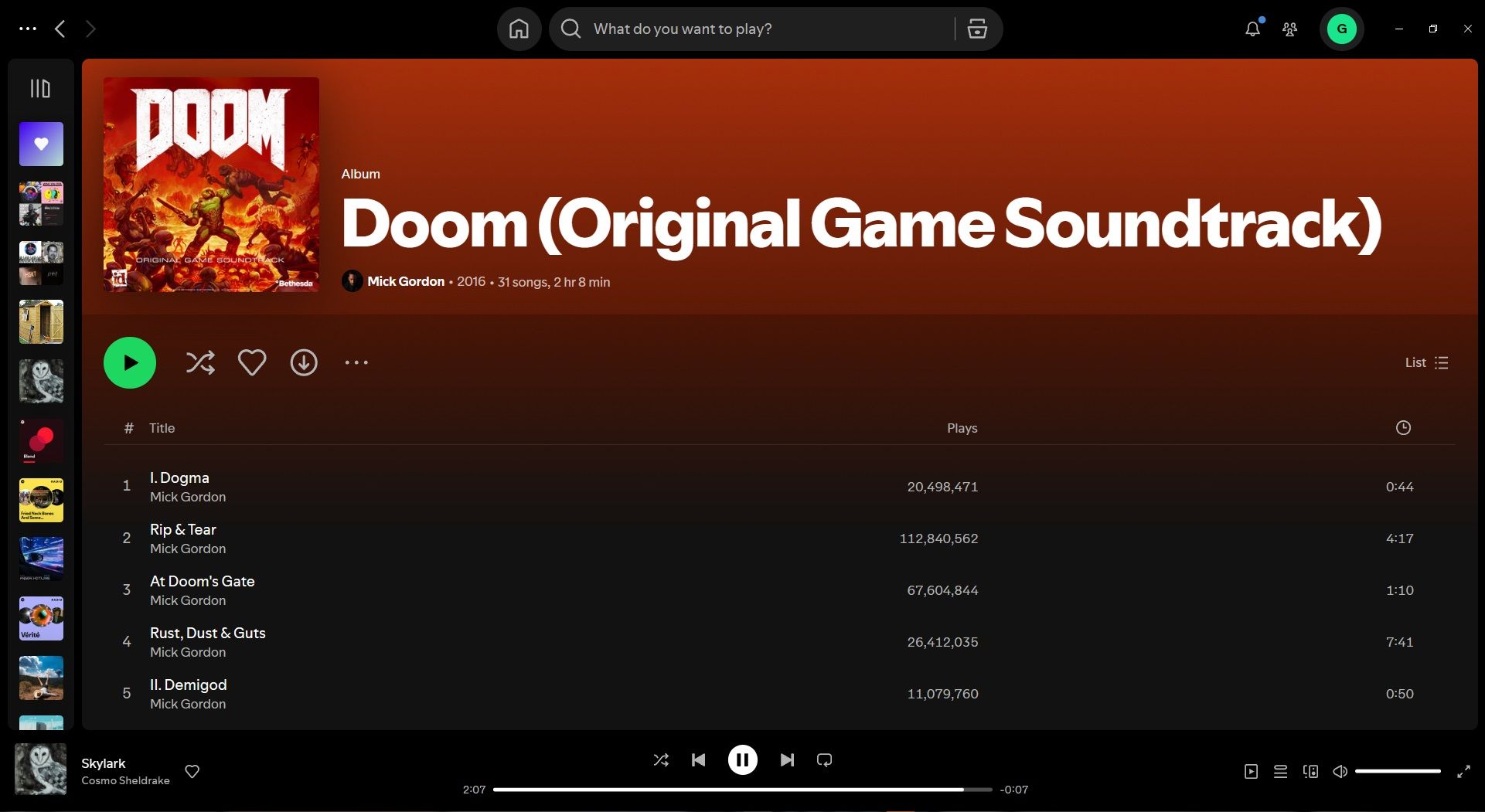The image size is (1485, 812).
Task: Open the G profile account menu
Action: coord(1341,29)
